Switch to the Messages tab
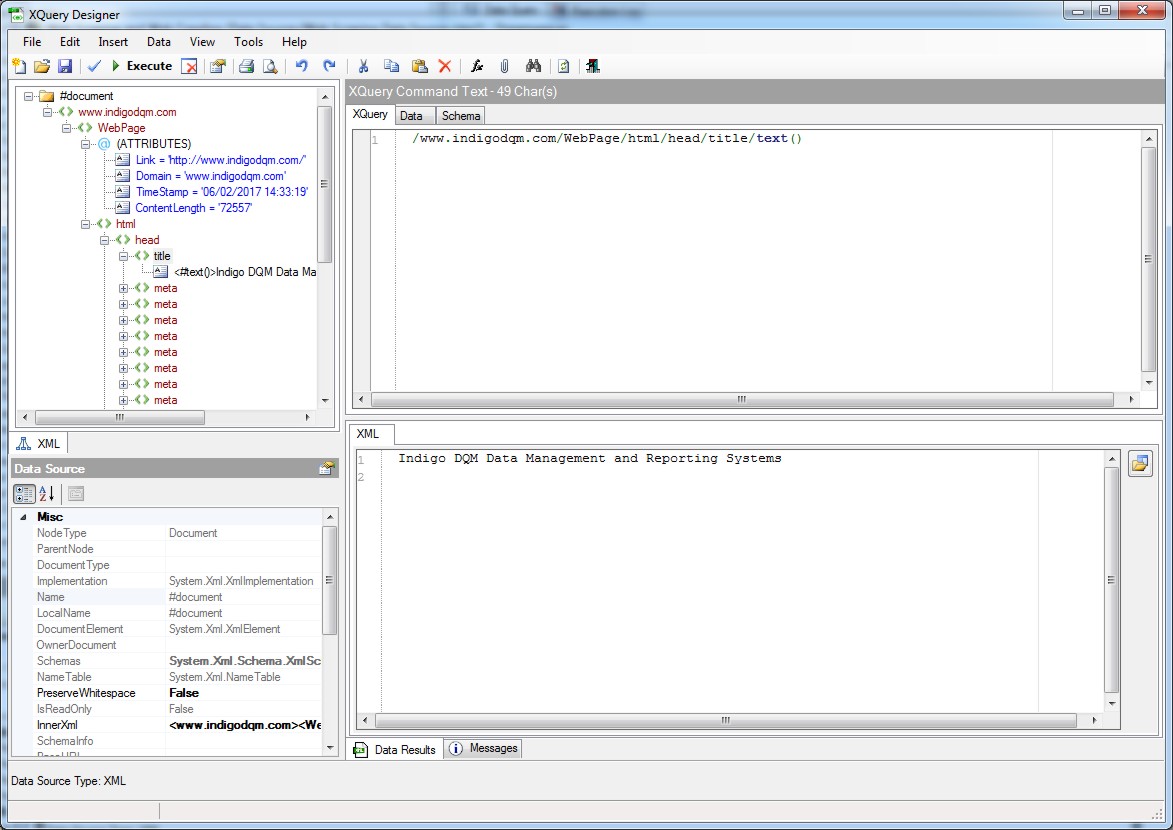 click(x=484, y=748)
